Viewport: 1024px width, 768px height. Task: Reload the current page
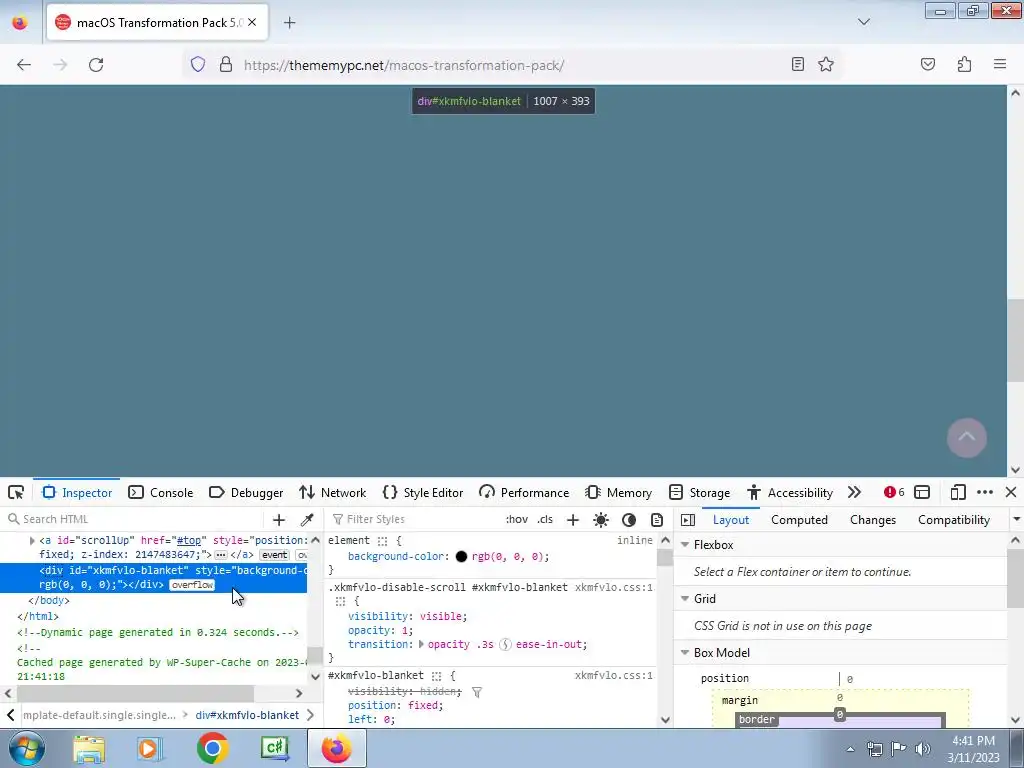96,65
